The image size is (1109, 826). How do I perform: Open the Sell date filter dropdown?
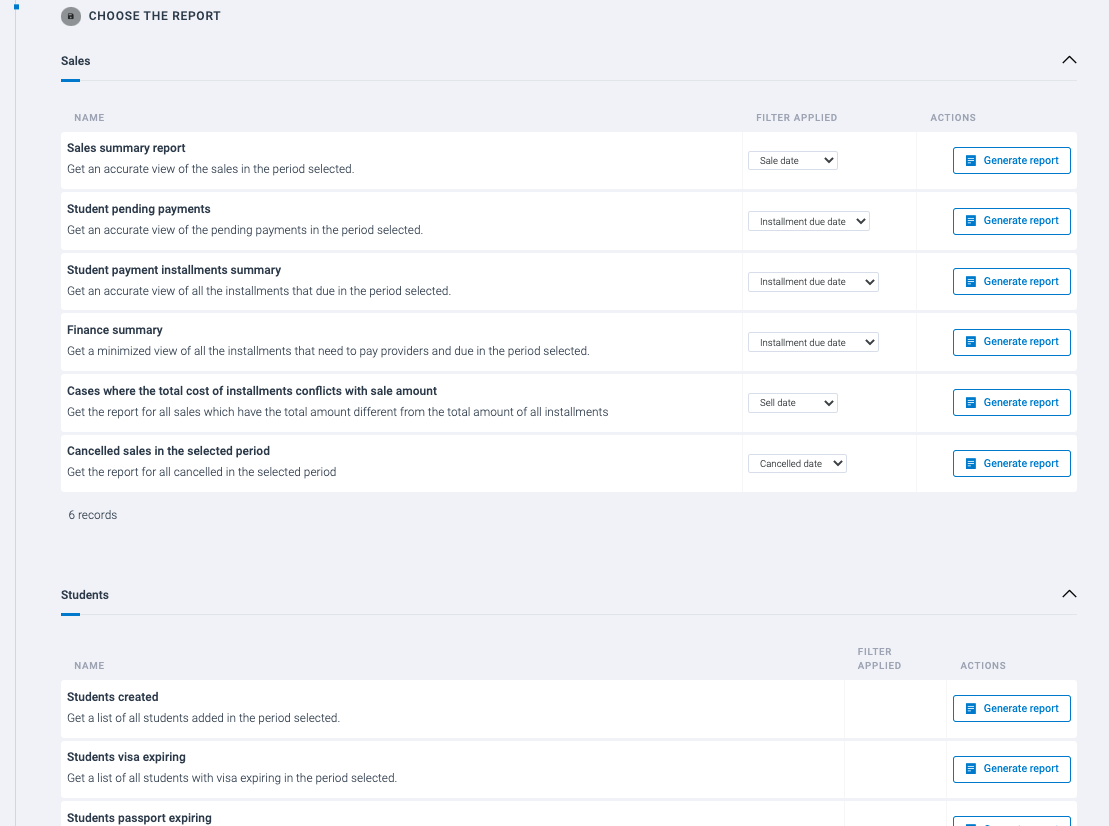[x=793, y=402]
